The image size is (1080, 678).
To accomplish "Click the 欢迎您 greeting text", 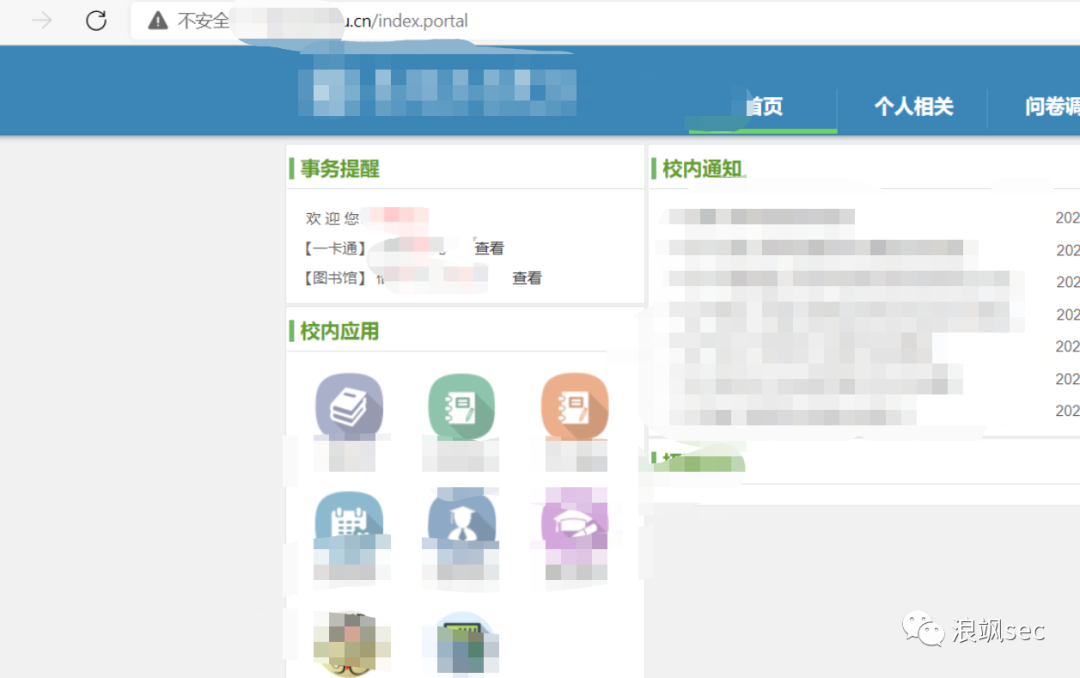I will tap(333, 218).
